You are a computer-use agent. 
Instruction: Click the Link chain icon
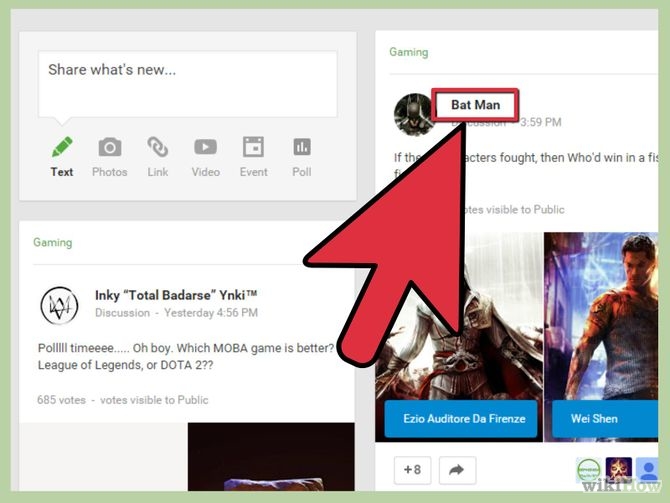158,147
